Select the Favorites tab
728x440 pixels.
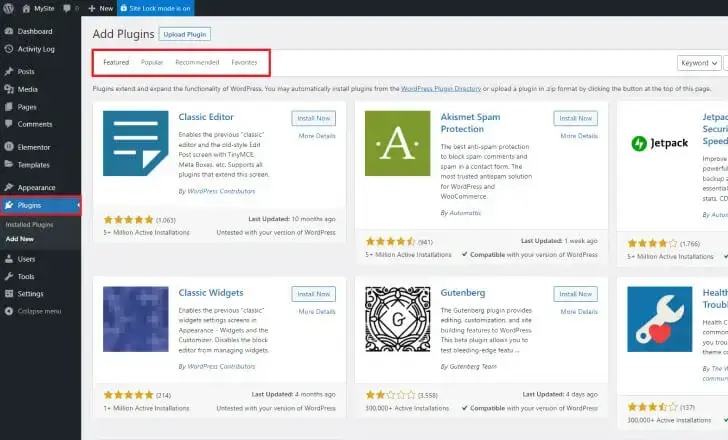pyautogui.click(x=244, y=62)
